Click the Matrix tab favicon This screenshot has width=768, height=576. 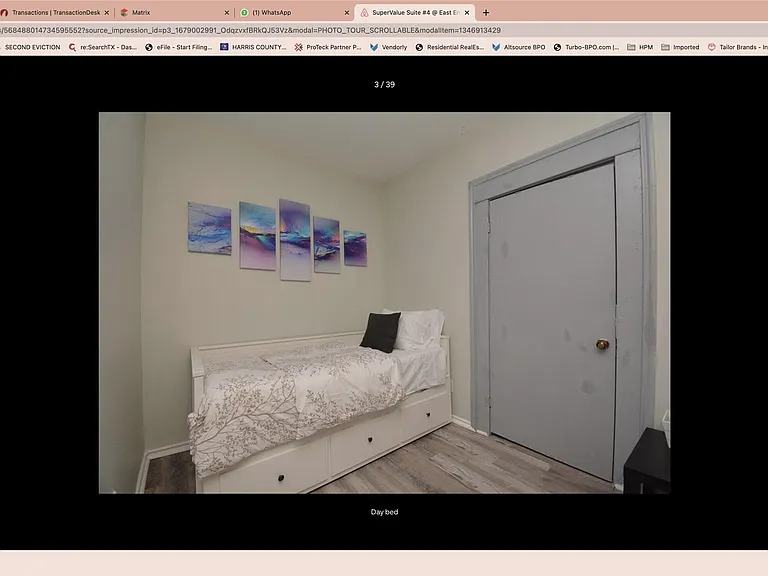(x=124, y=13)
